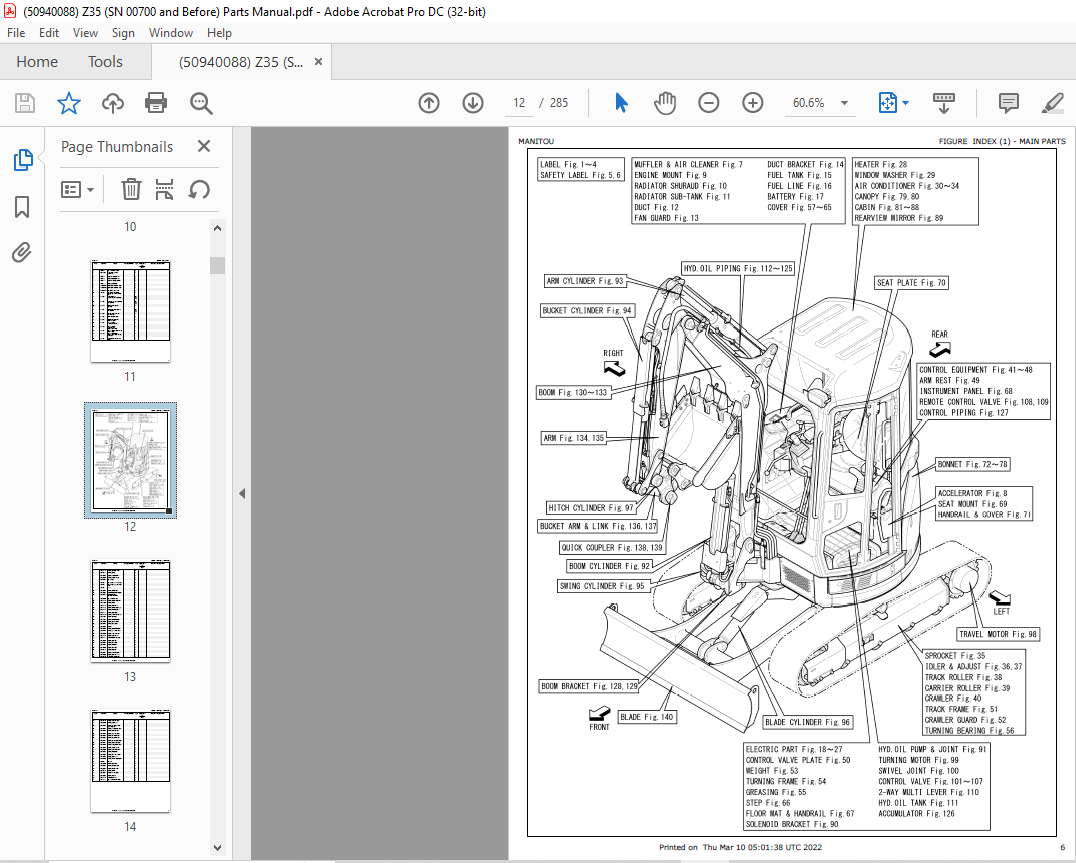The height and width of the screenshot is (863, 1076).
Task: Collapse navigation pane with left arrow
Action: click(242, 493)
